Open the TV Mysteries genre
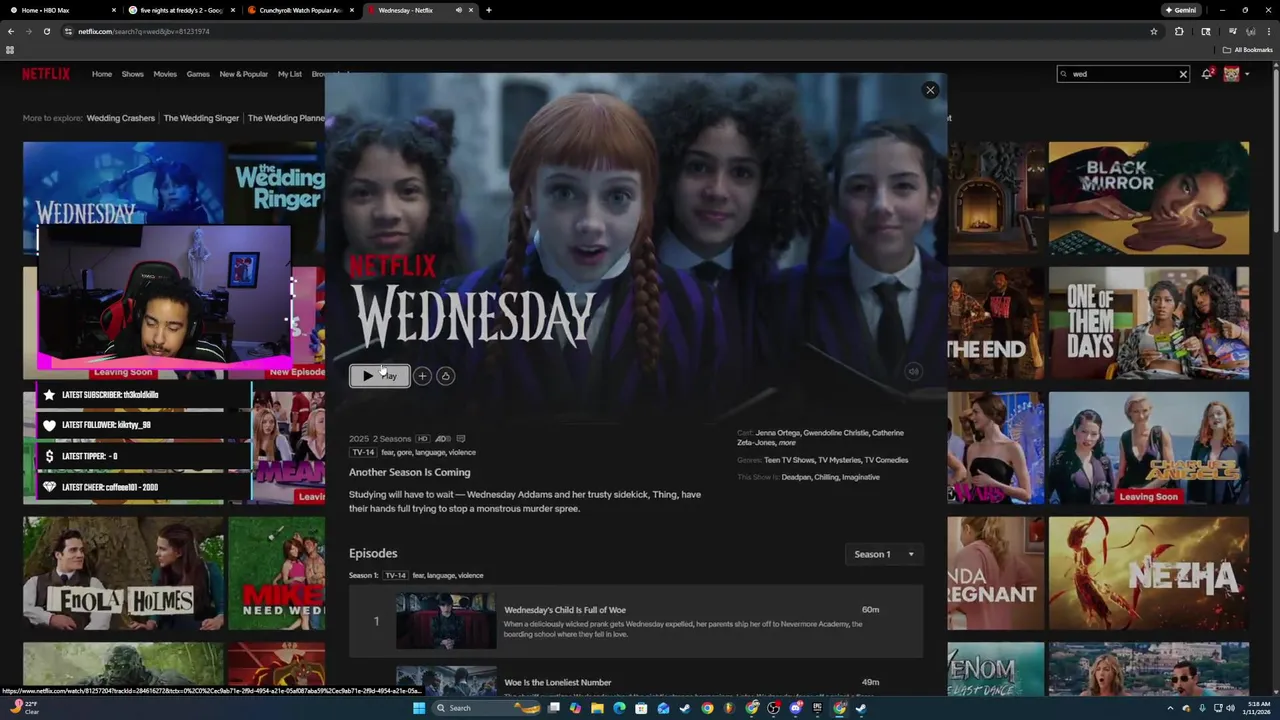The width and height of the screenshot is (1280, 720). [839, 460]
